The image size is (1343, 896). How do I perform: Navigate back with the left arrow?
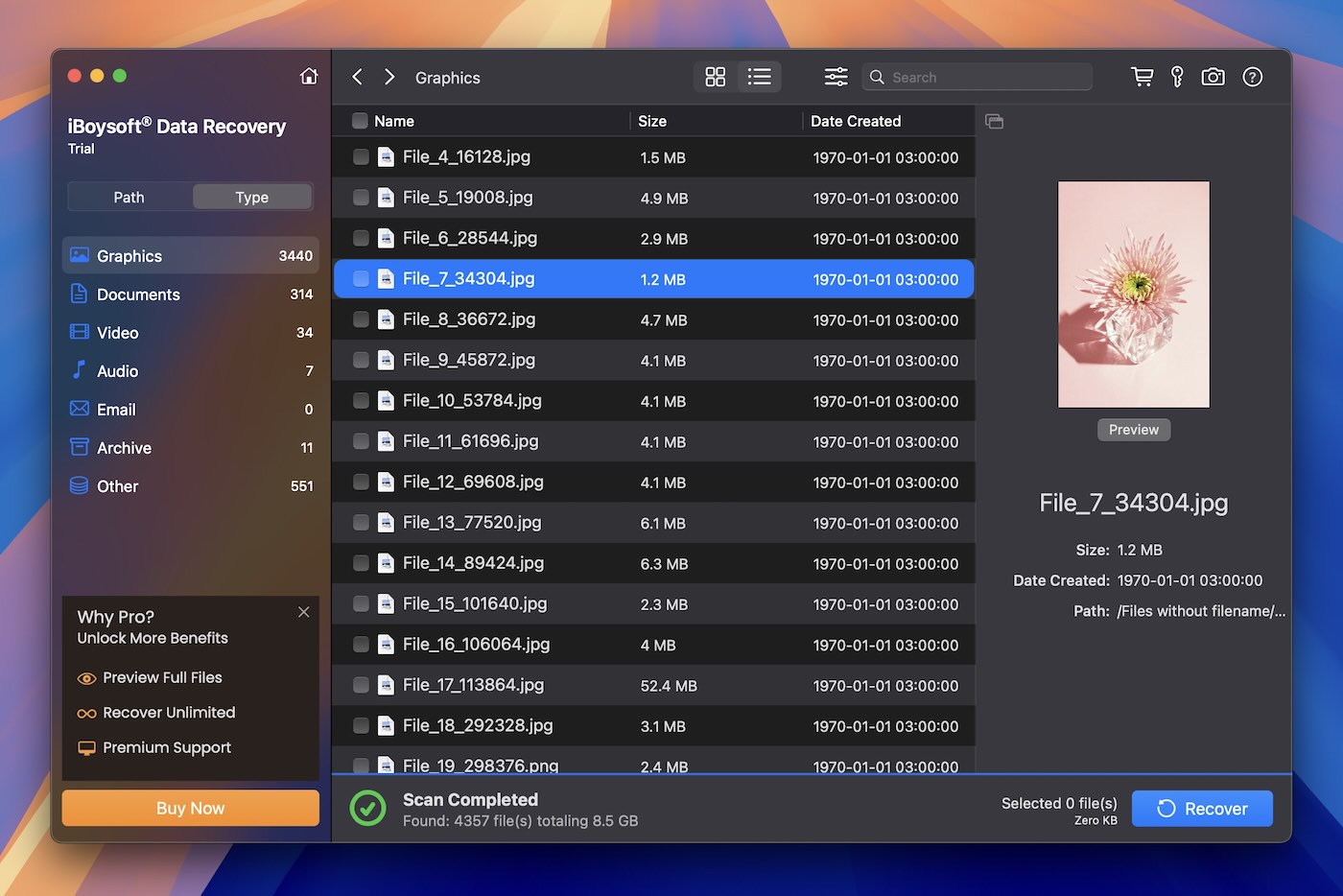357,77
